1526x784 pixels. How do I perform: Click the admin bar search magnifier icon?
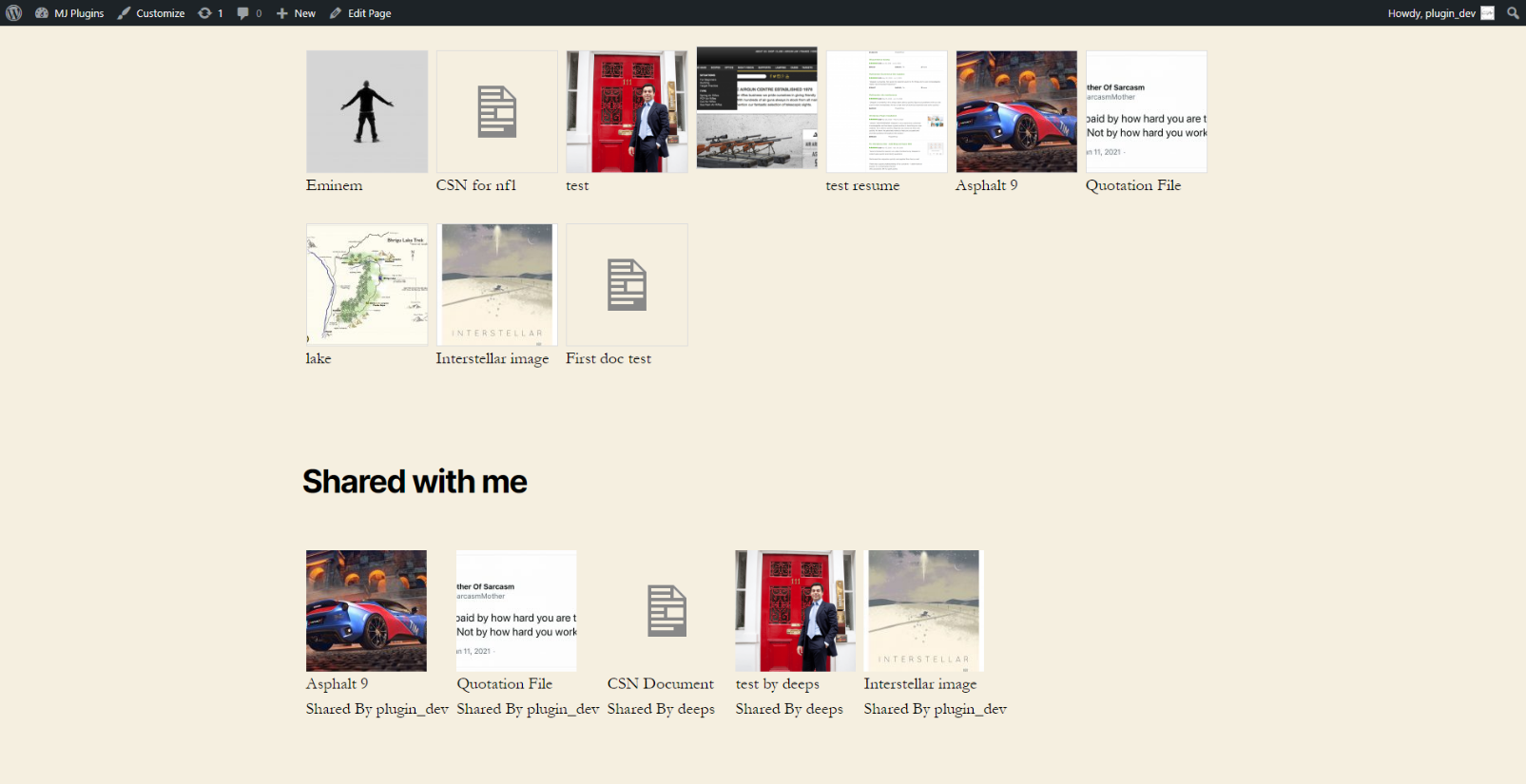click(x=1513, y=13)
